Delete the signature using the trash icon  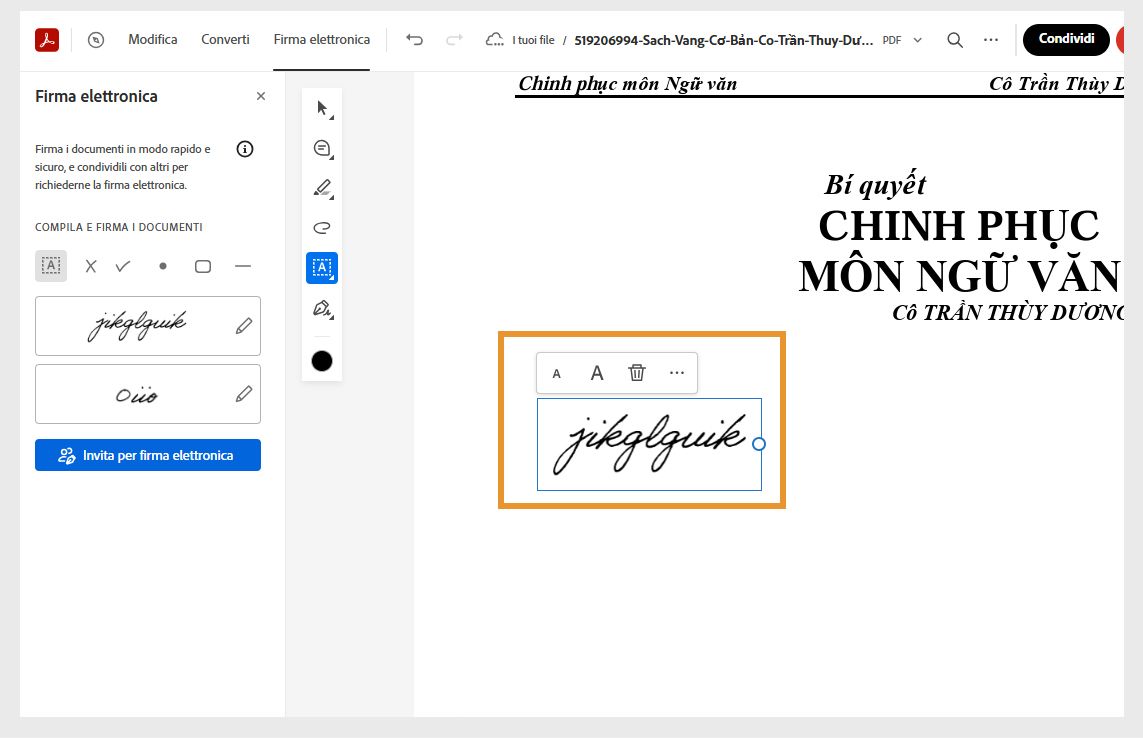point(636,372)
